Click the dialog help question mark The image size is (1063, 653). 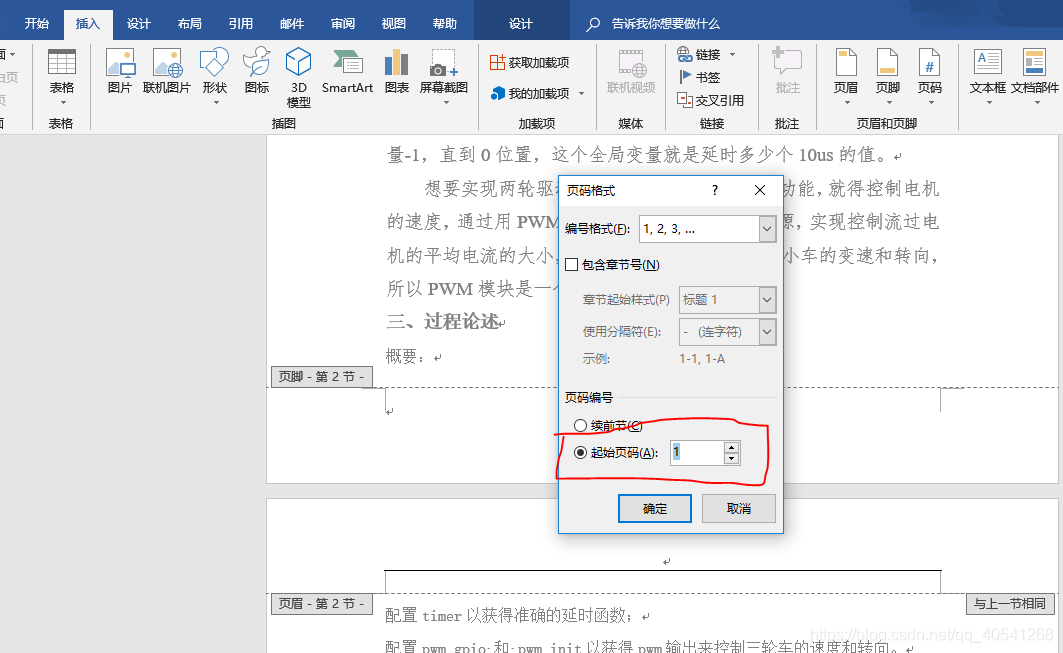[715, 191]
